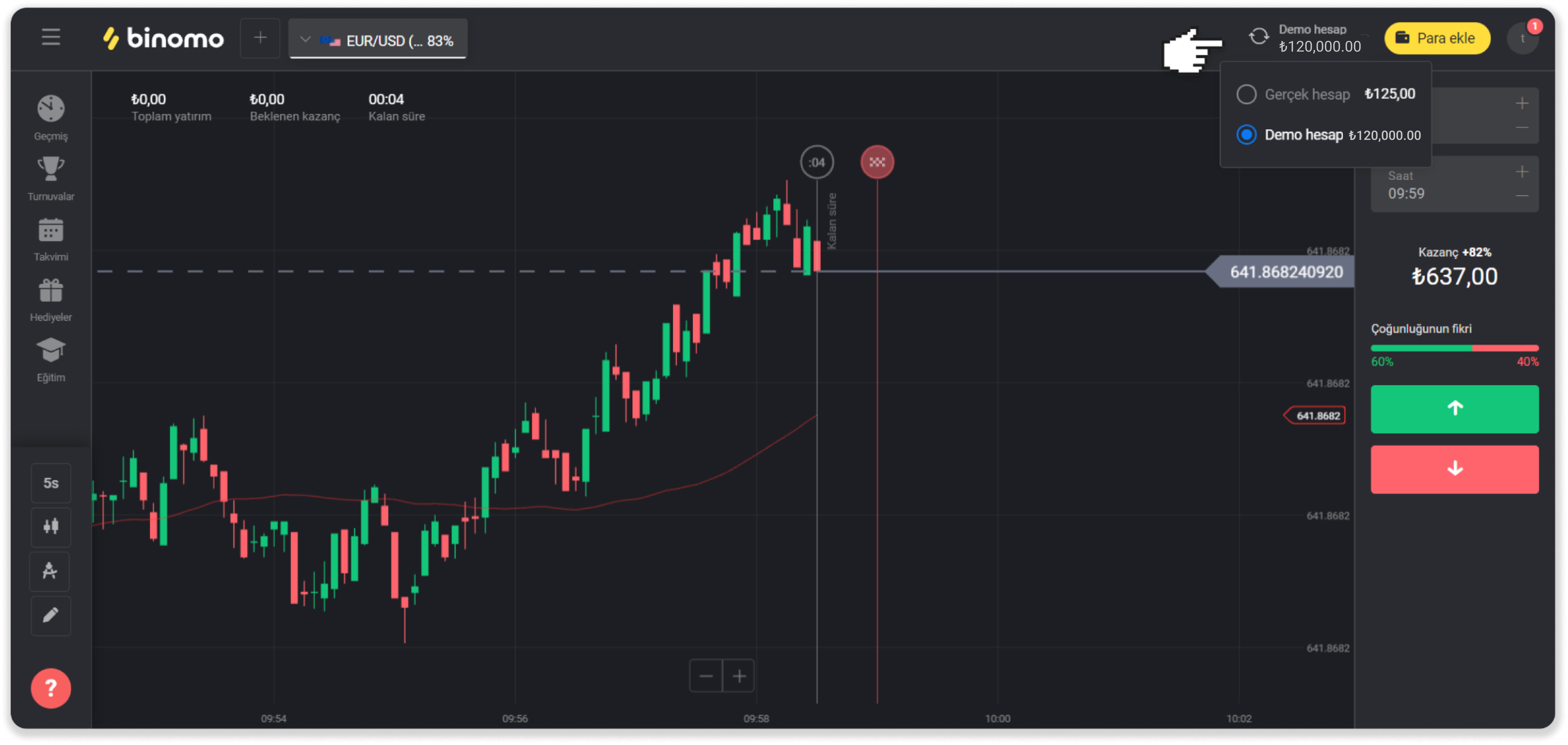Image resolution: width=1568 pixels, height=745 pixels.
Task: Click the Para ekle button
Action: [1436, 38]
